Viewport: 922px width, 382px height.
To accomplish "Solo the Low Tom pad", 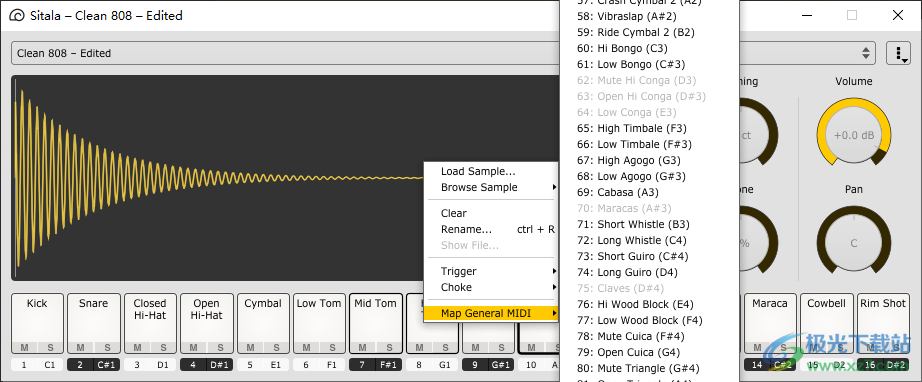I will click(332, 348).
